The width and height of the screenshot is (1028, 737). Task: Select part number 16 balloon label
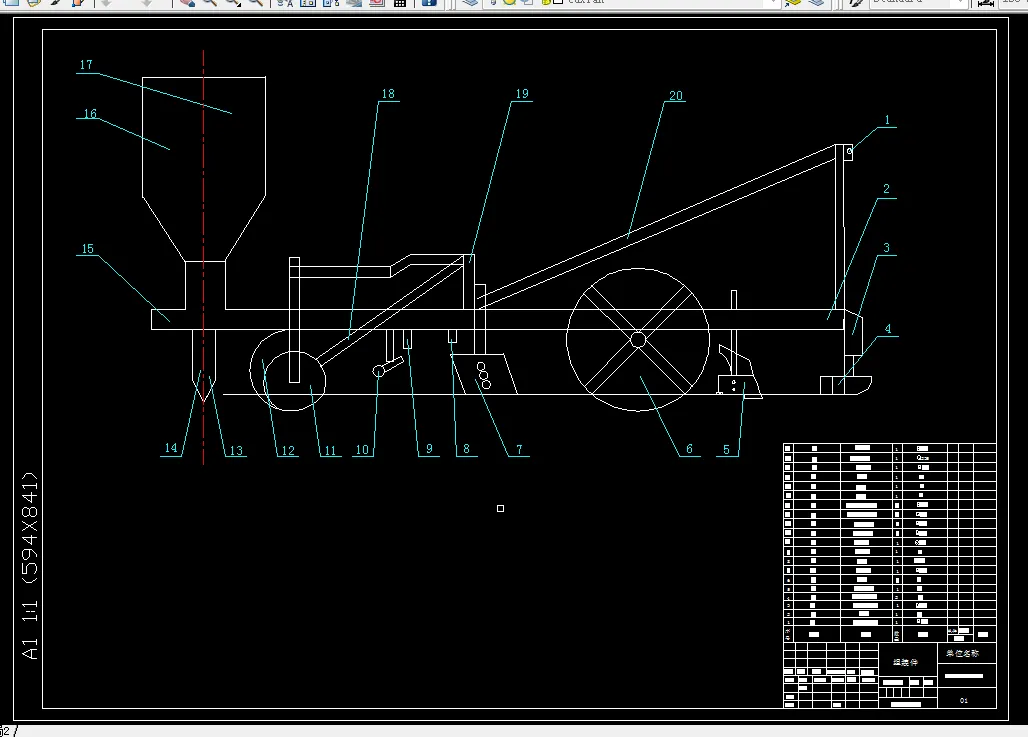(90, 113)
